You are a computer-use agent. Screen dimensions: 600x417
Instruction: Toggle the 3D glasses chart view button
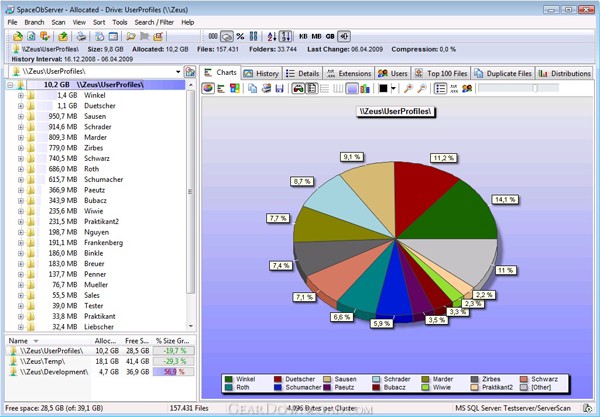click(x=298, y=89)
